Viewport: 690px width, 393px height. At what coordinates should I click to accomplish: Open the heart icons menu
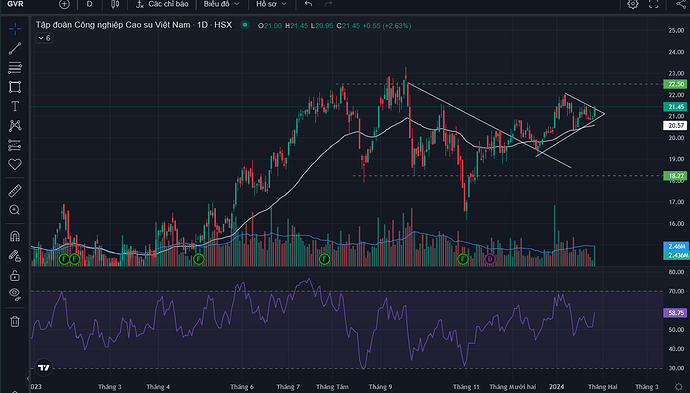click(x=15, y=164)
